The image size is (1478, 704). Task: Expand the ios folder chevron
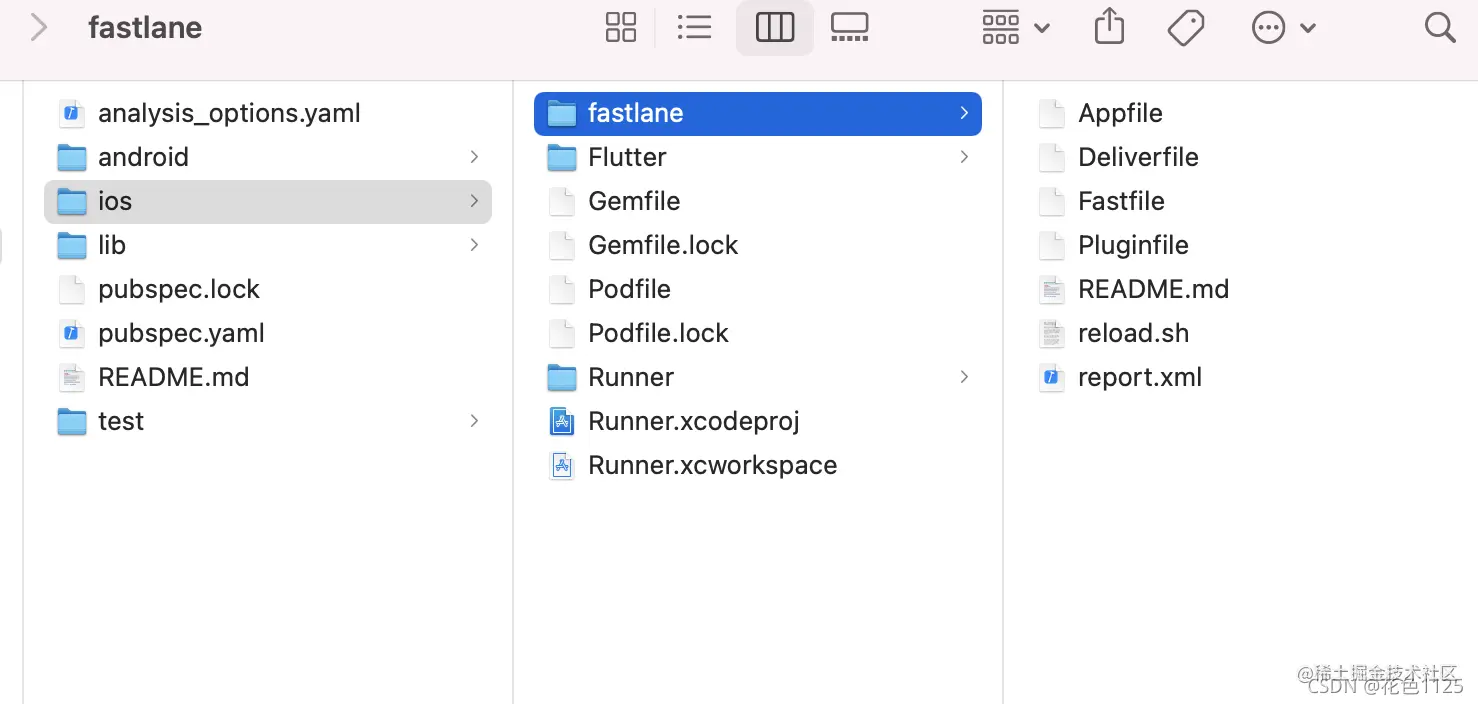click(x=474, y=201)
